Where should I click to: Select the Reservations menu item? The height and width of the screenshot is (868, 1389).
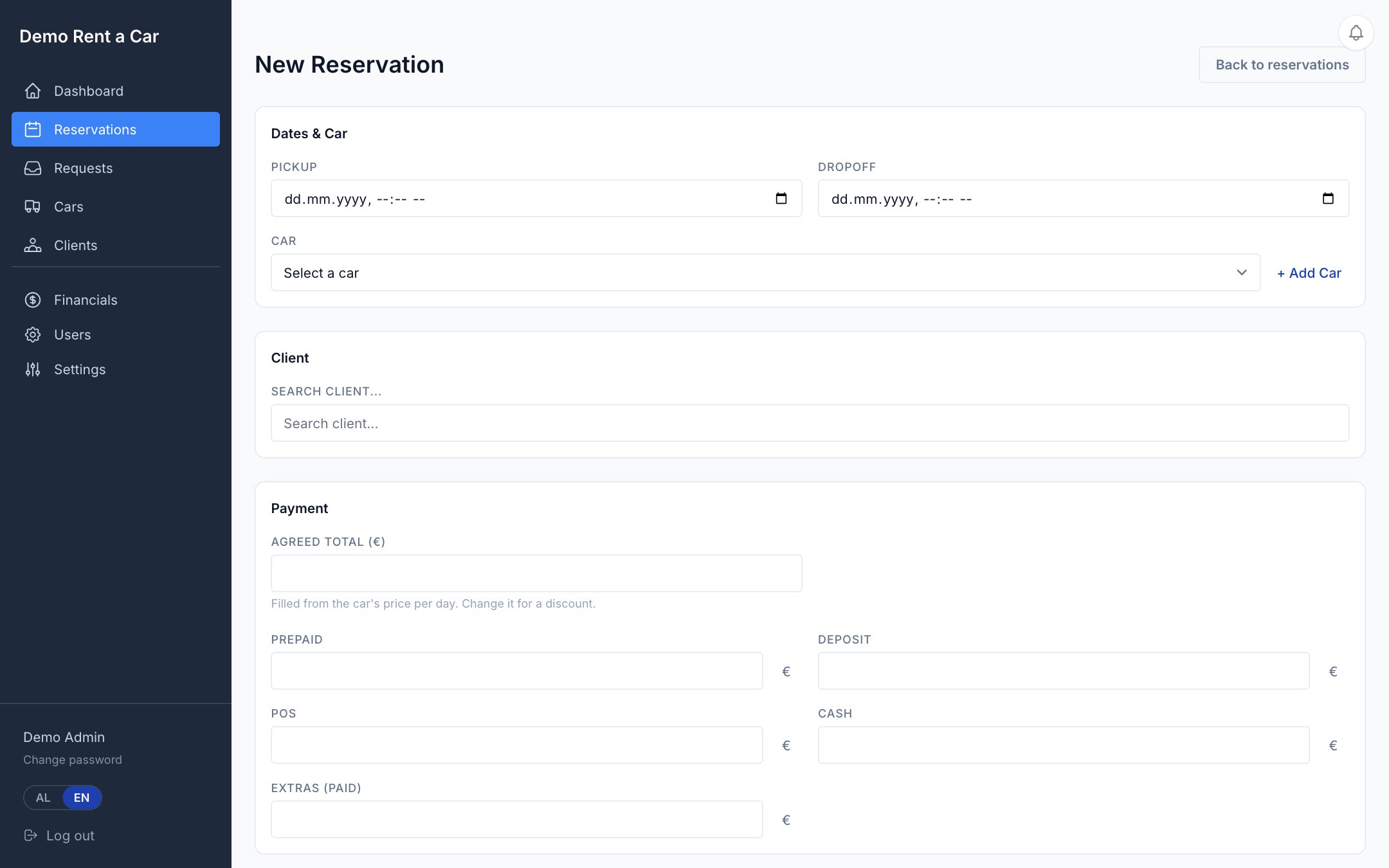click(116, 129)
